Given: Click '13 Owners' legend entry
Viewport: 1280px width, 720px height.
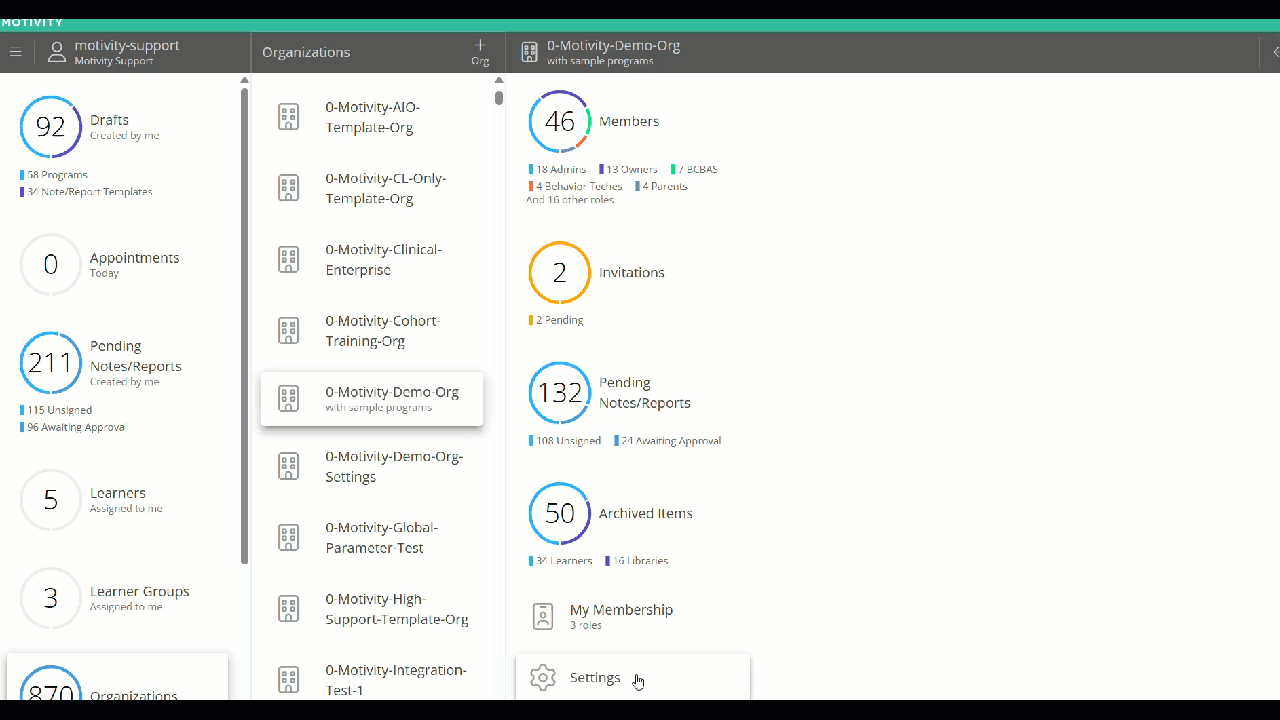Looking at the screenshot, I should pos(630,169).
